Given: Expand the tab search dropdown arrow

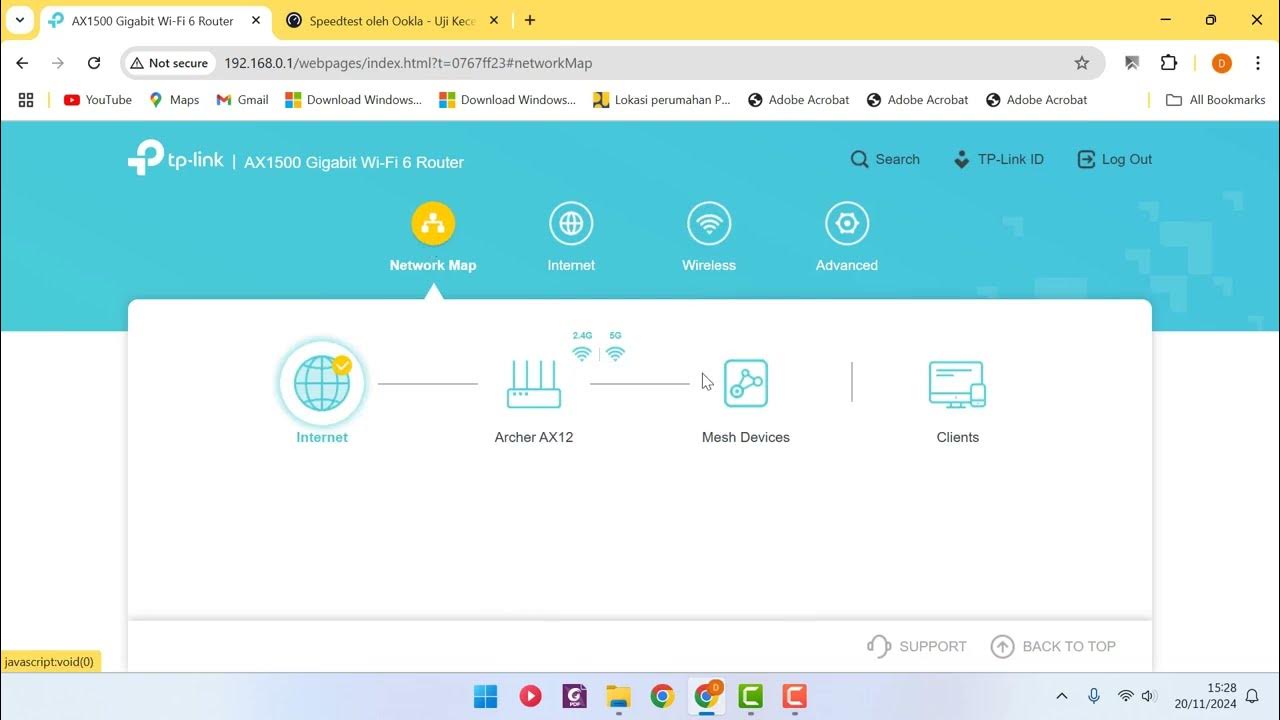Looking at the screenshot, I should [x=19, y=20].
